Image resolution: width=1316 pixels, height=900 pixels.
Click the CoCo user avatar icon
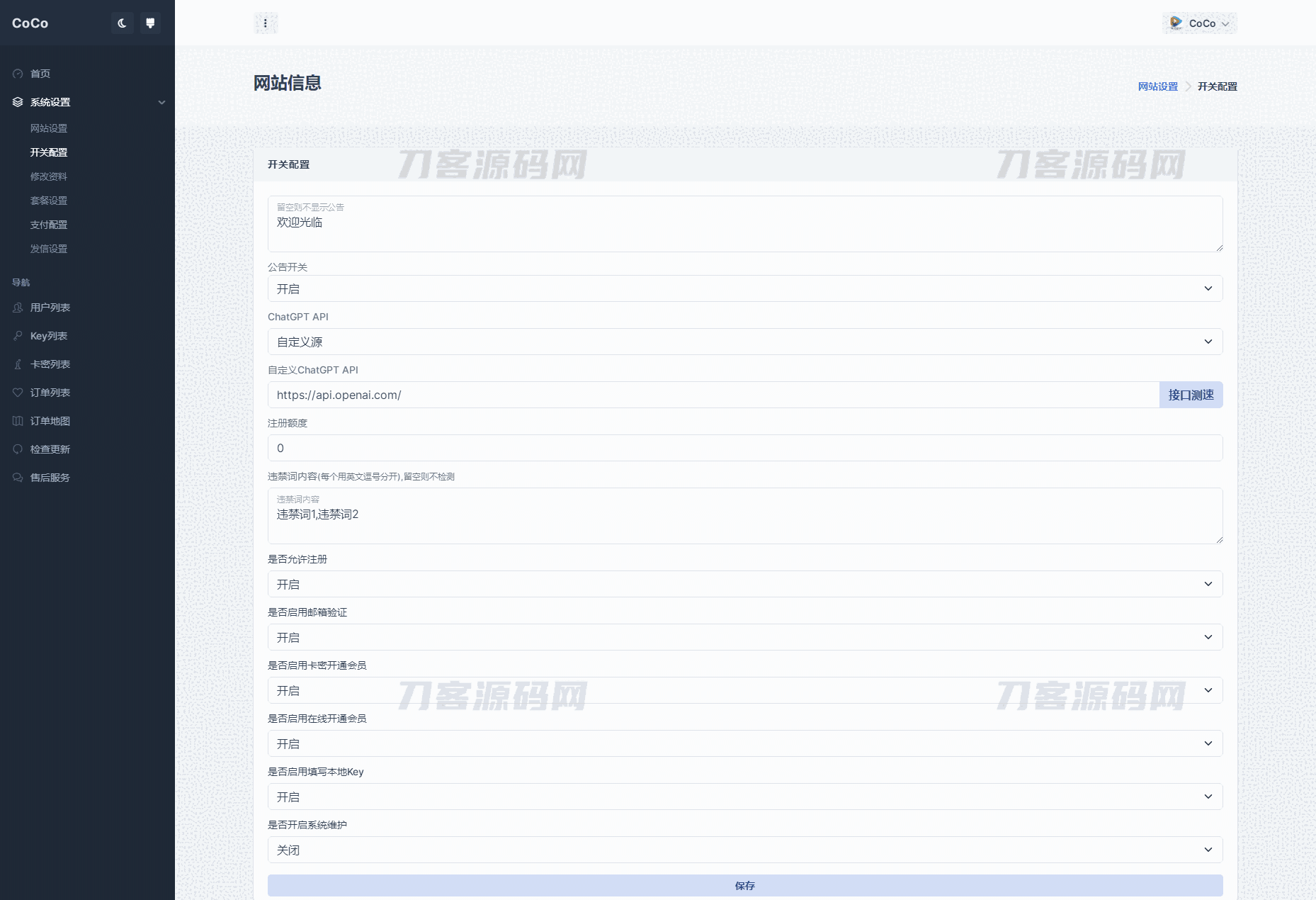click(1176, 23)
